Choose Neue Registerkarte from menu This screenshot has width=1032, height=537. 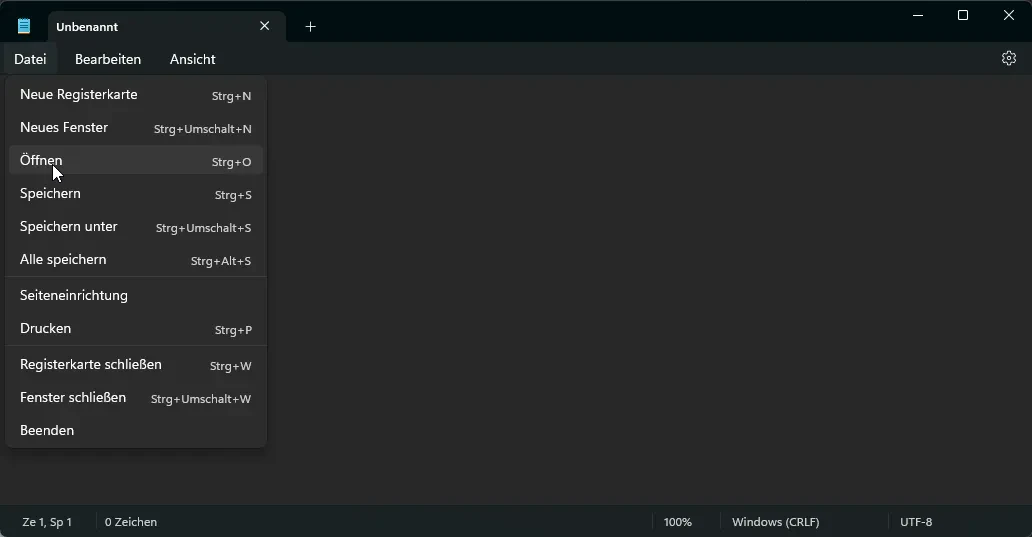136,95
